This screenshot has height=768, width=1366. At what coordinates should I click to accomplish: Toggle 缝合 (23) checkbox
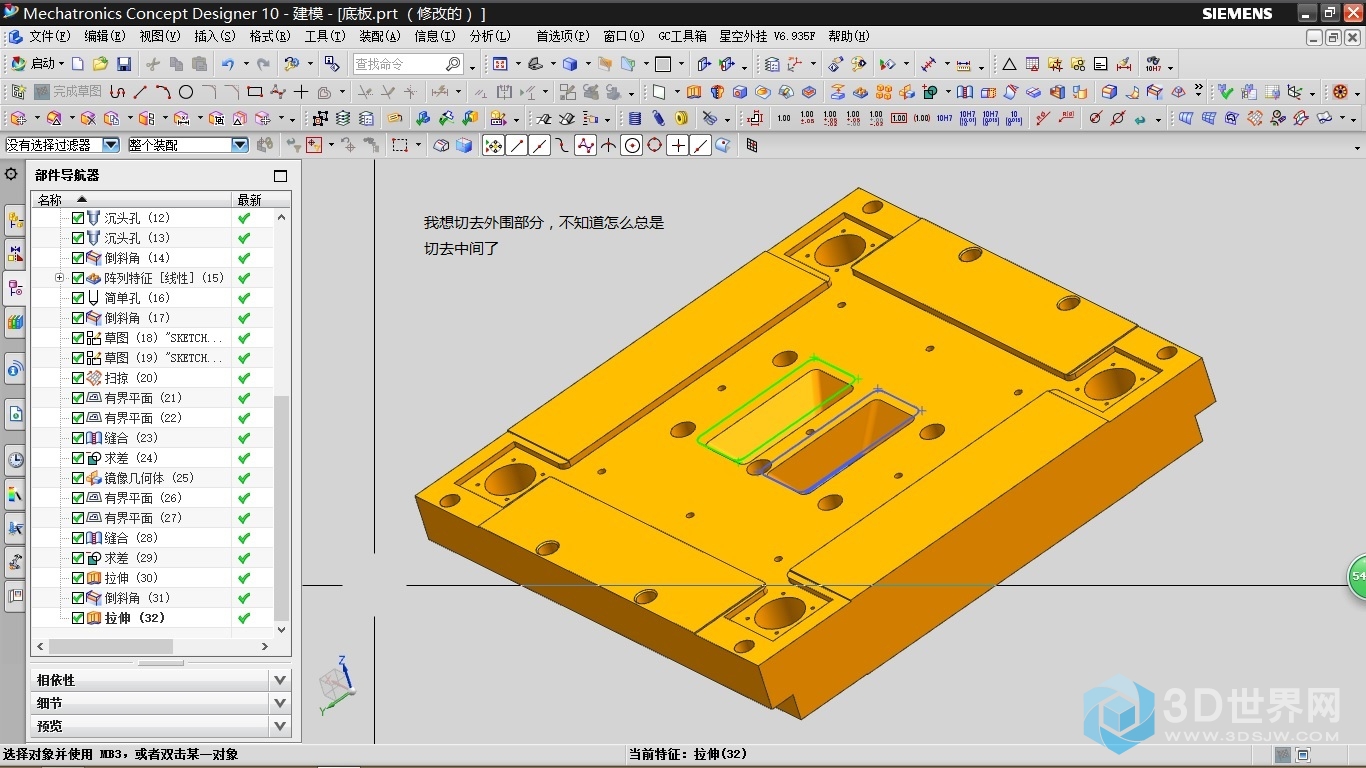(78, 438)
